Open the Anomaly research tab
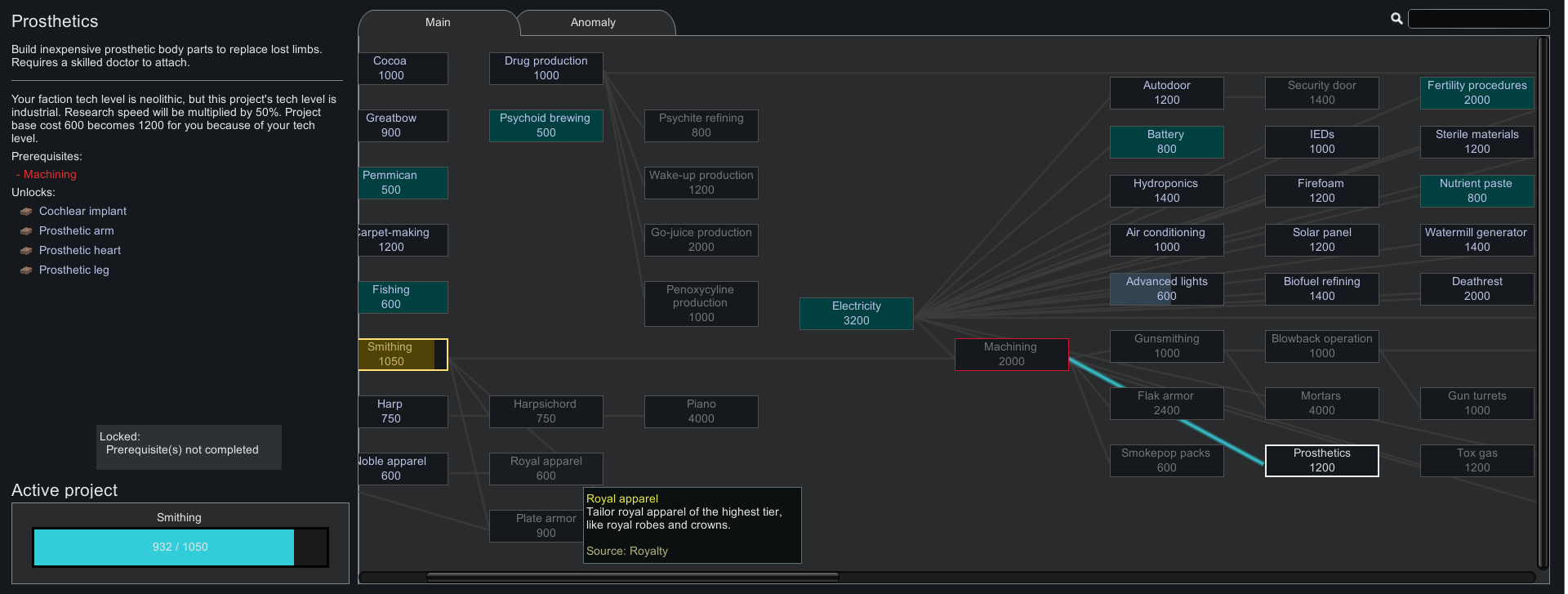 pyautogui.click(x=594, y=23)
